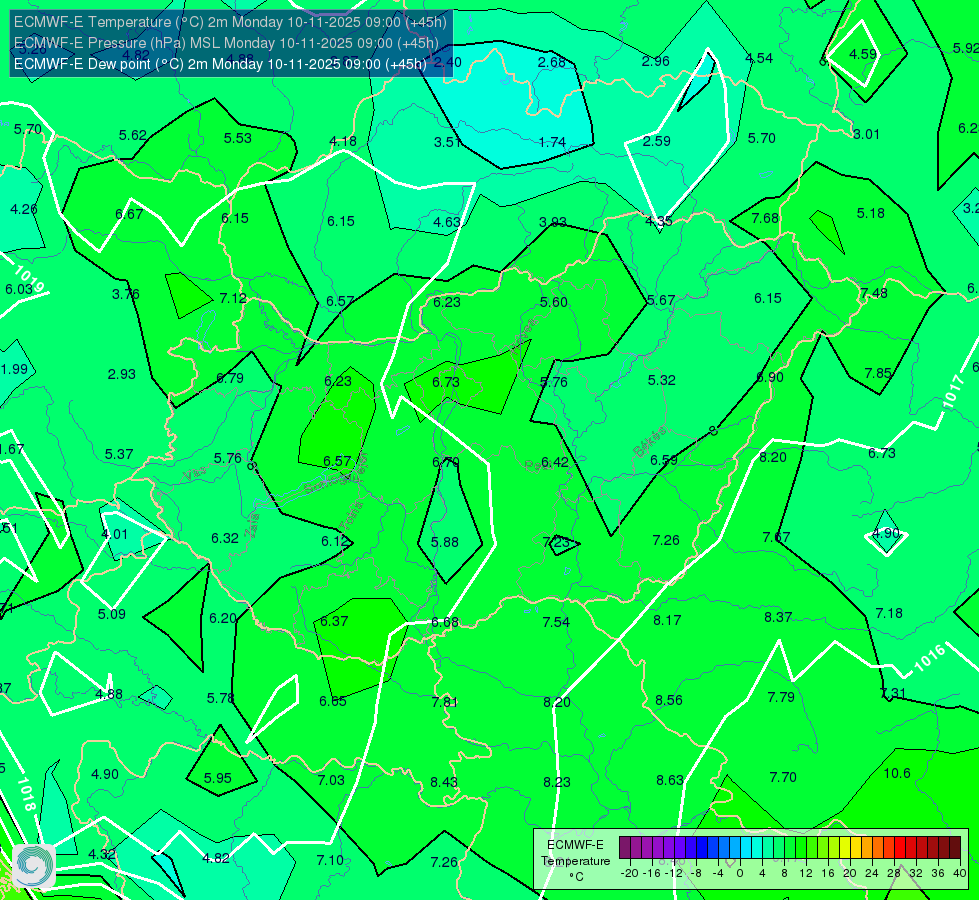This screenshot has height=900, width=979.
Task: Click the 1018 isobar label
Action: (26, 794)
